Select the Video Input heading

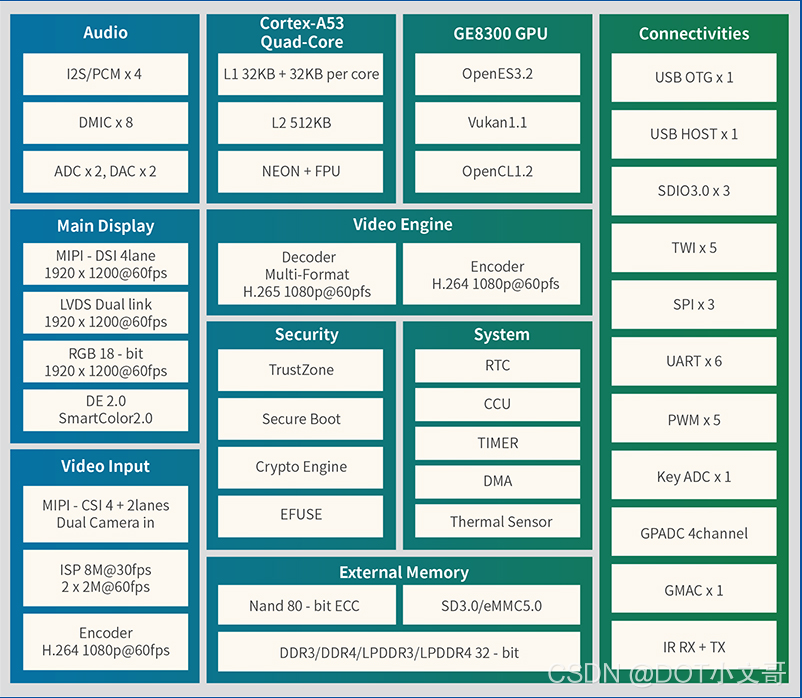(x=105, y=466)
